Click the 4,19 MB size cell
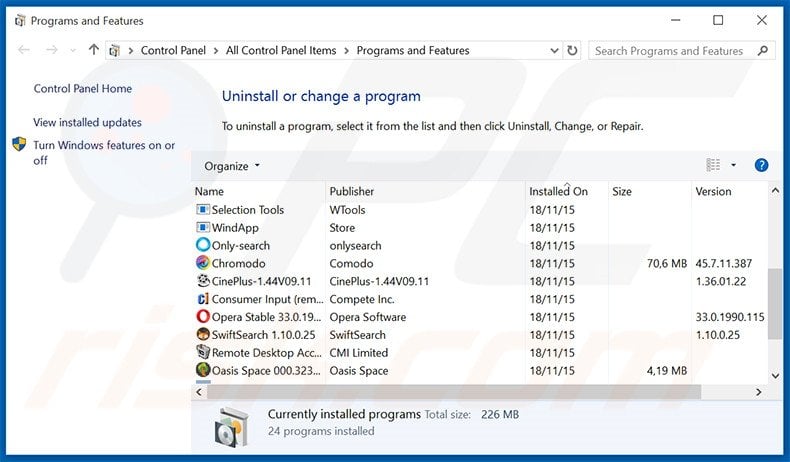 (x=667, y=371)
